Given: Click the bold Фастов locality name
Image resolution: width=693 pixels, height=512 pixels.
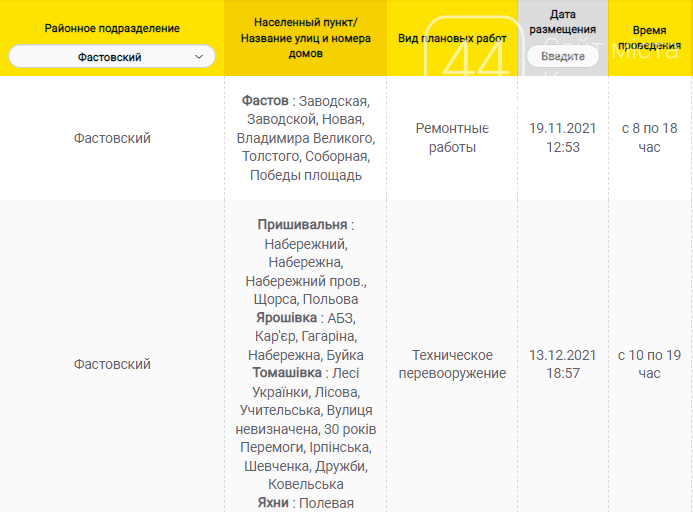Looking at the screenshot, I should [266, 101].
